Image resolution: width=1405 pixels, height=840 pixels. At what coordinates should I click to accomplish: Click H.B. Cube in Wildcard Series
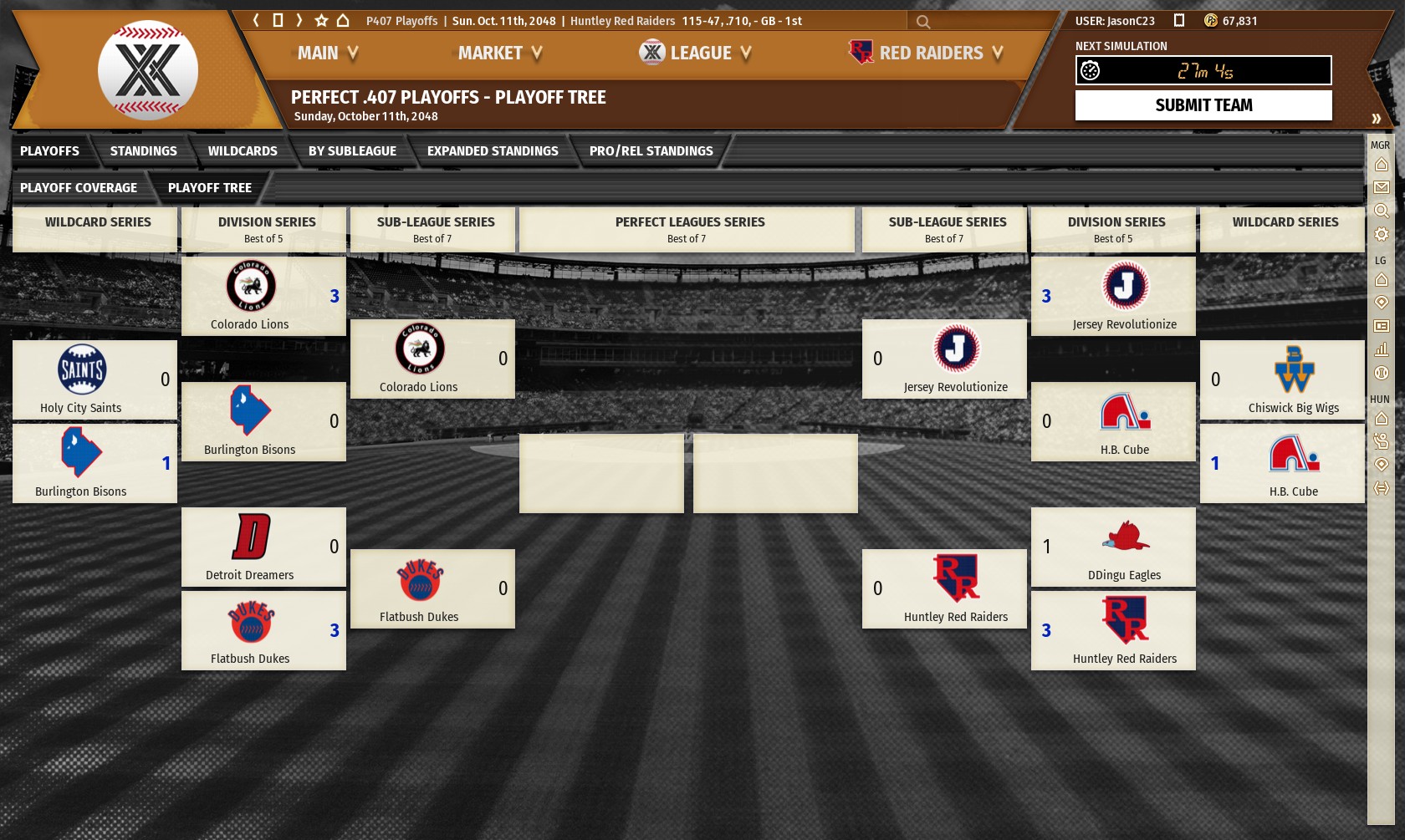click(x=1282, y=463)
